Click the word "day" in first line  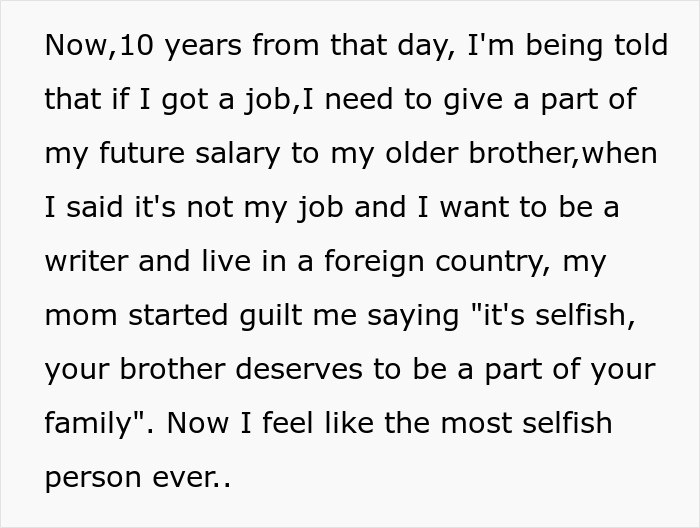click(384, 47)
